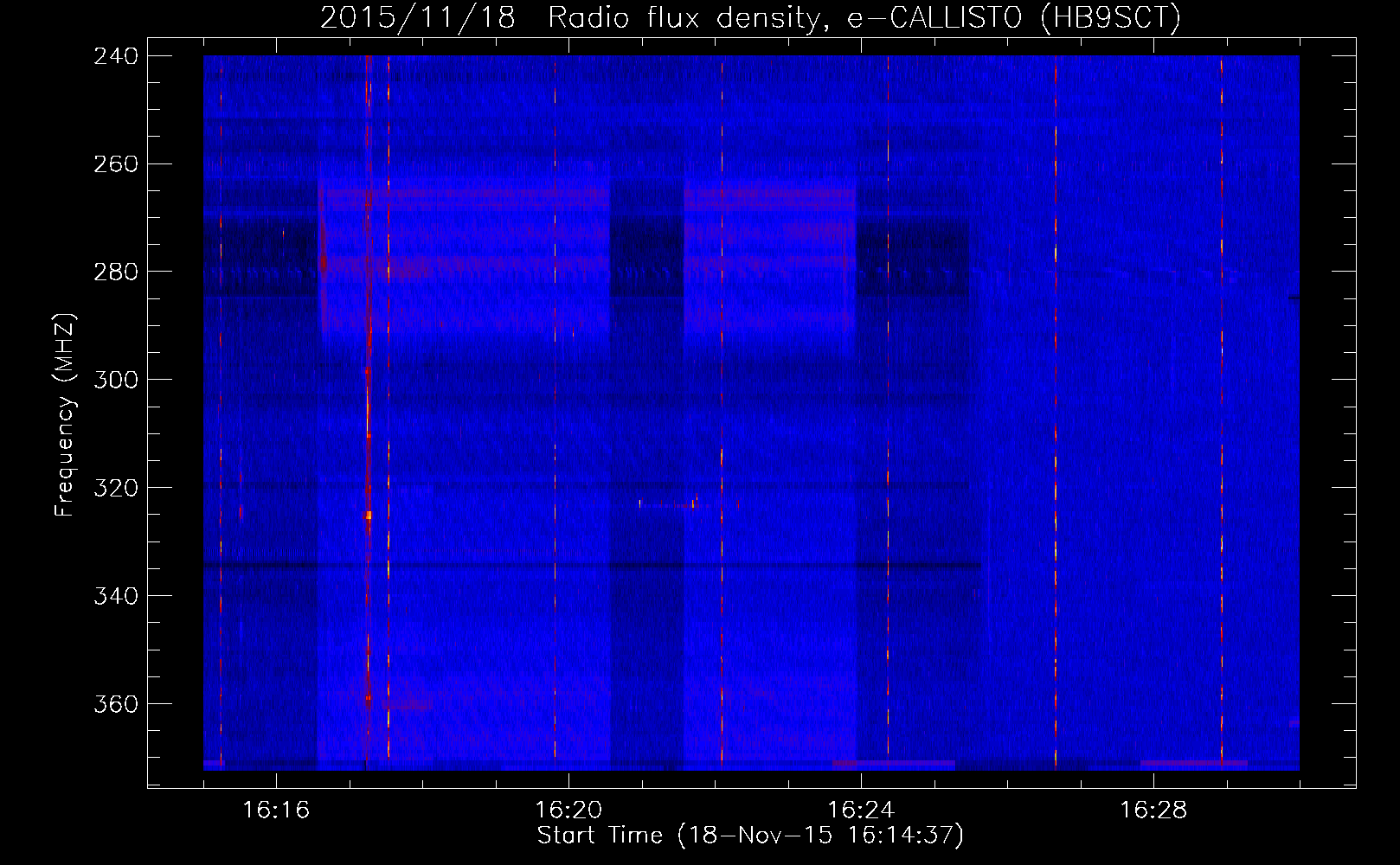
Task: Click the 16:24 time tick label
Action: click(x=861, y=810)
